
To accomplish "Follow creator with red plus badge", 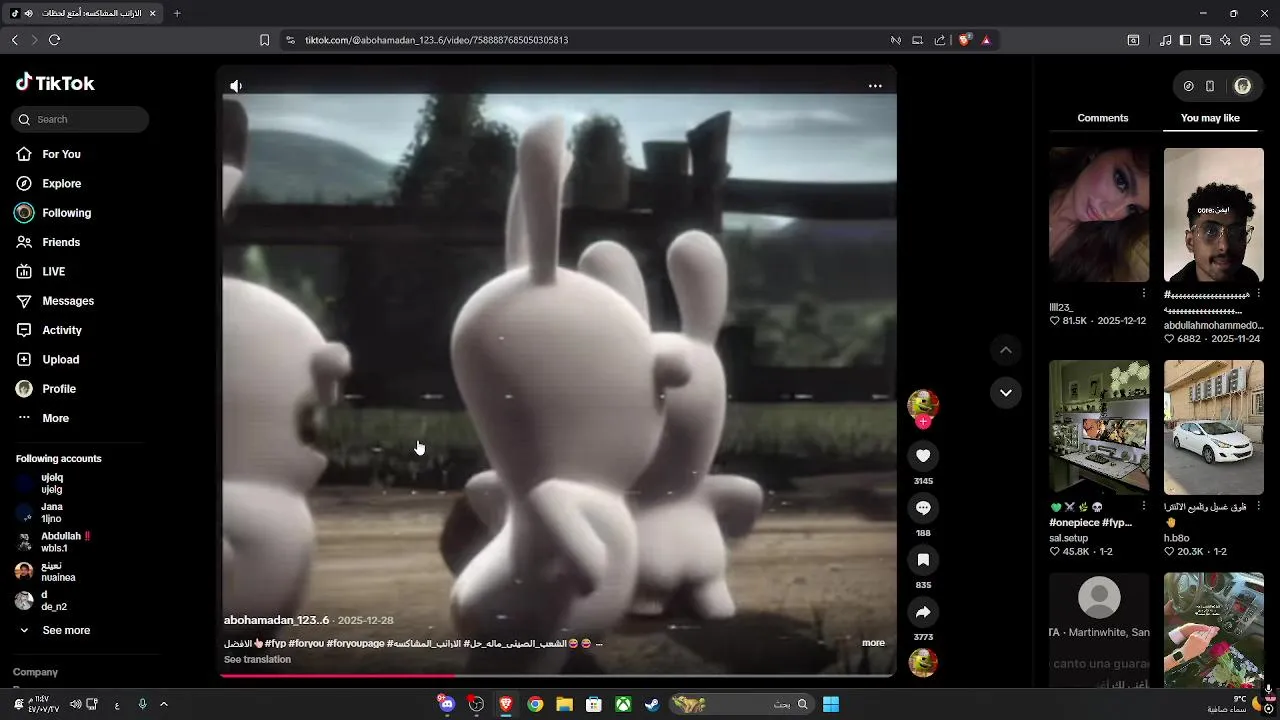I will (923, 422).
